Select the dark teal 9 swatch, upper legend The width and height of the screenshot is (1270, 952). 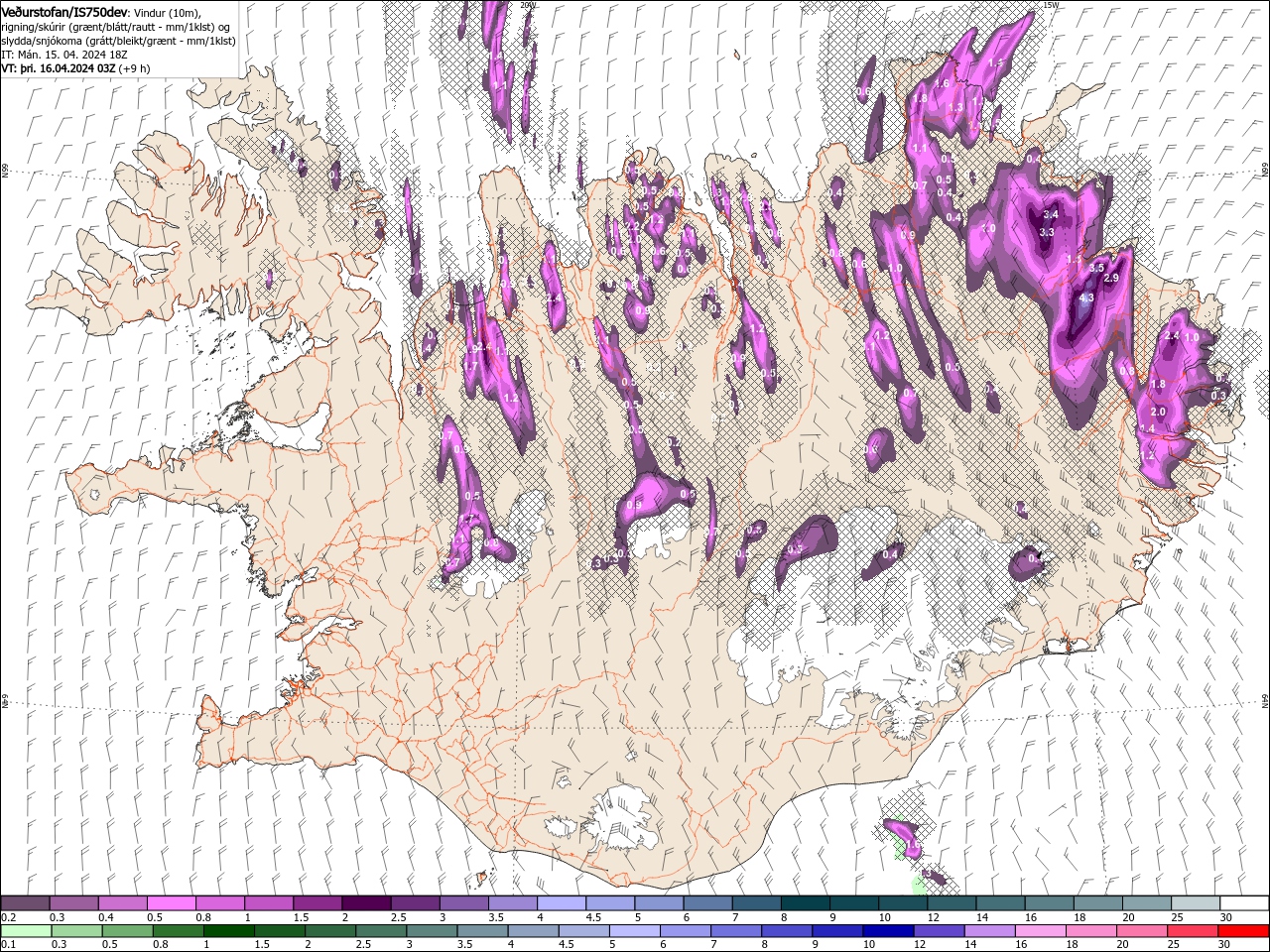[854, 903]
